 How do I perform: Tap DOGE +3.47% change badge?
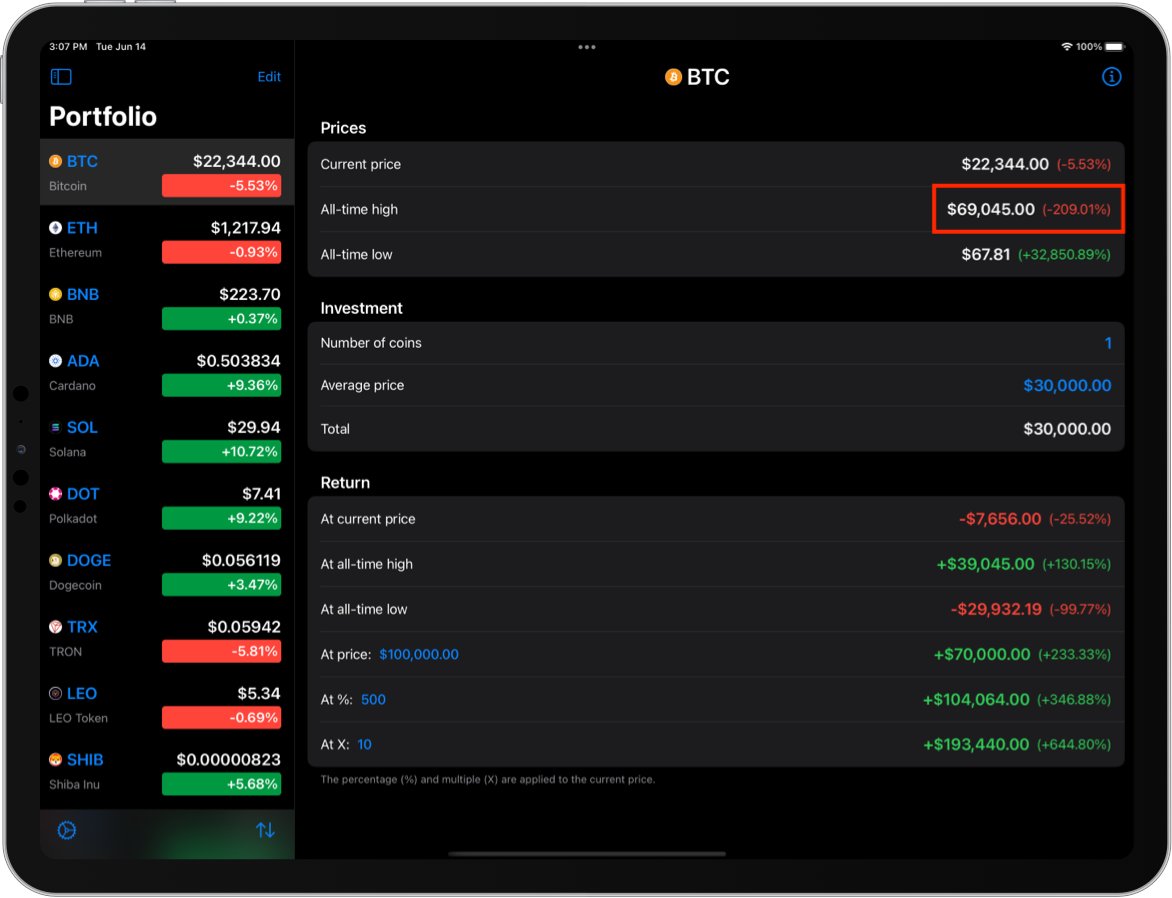[x=221, y=585]
